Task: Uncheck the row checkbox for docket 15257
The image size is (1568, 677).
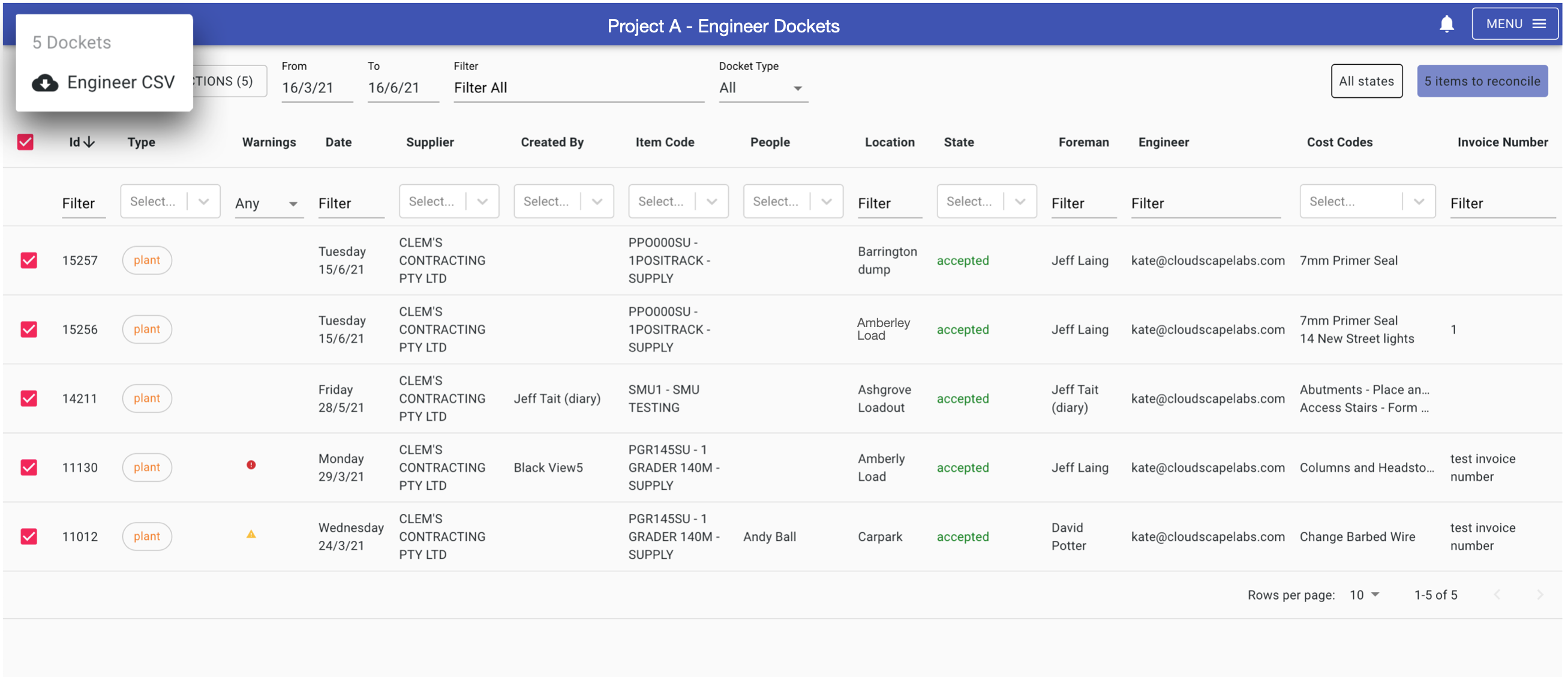Action: (x=28, y=260)
